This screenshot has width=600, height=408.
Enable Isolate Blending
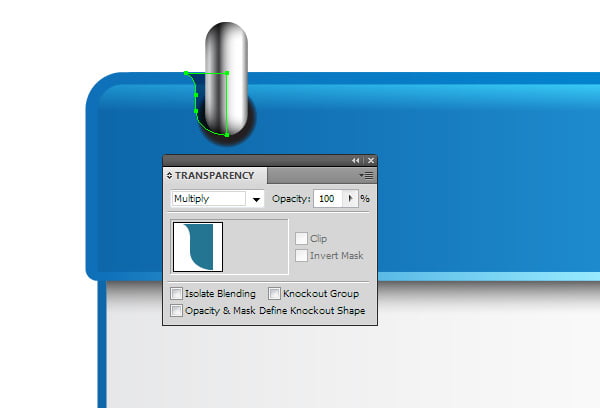coord(176,294)
